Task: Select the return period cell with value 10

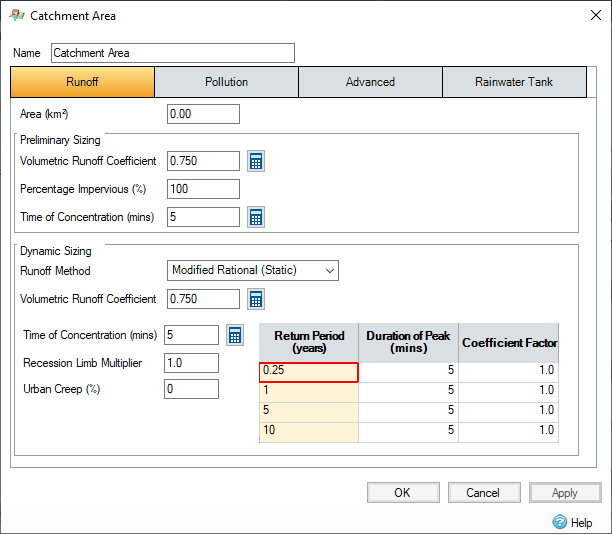Action: pyautogui.click(x=309, y=432)
